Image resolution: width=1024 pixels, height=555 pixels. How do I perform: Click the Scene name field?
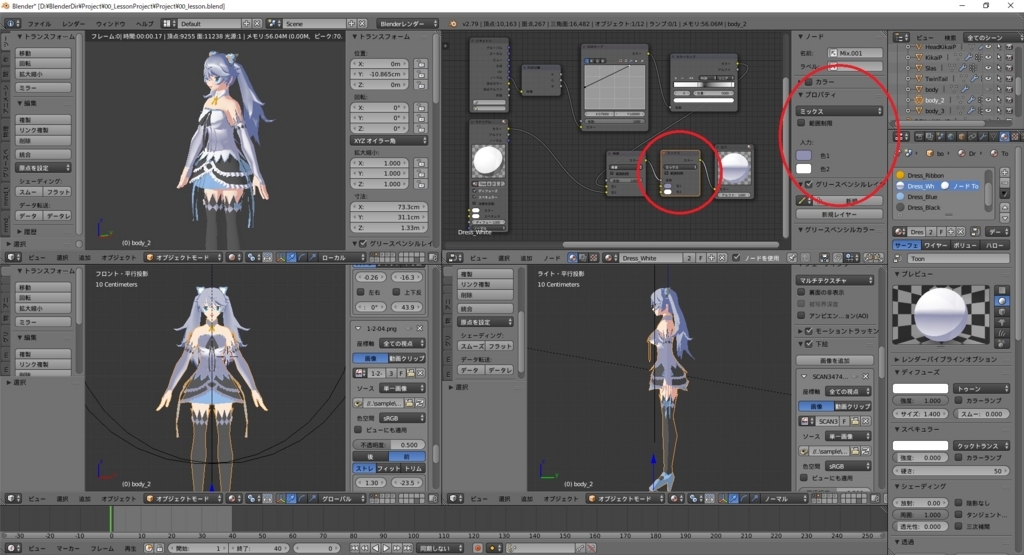click(313, 24)
